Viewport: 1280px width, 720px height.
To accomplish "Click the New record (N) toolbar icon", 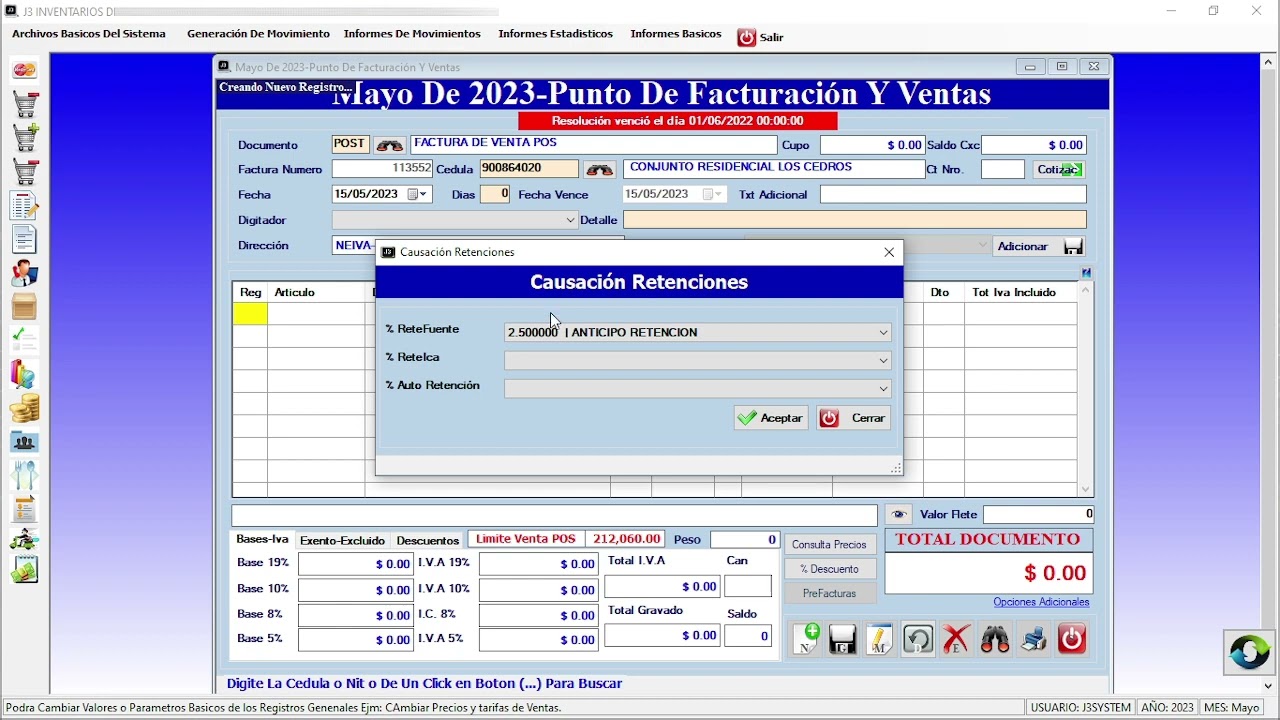I will 806,639.
